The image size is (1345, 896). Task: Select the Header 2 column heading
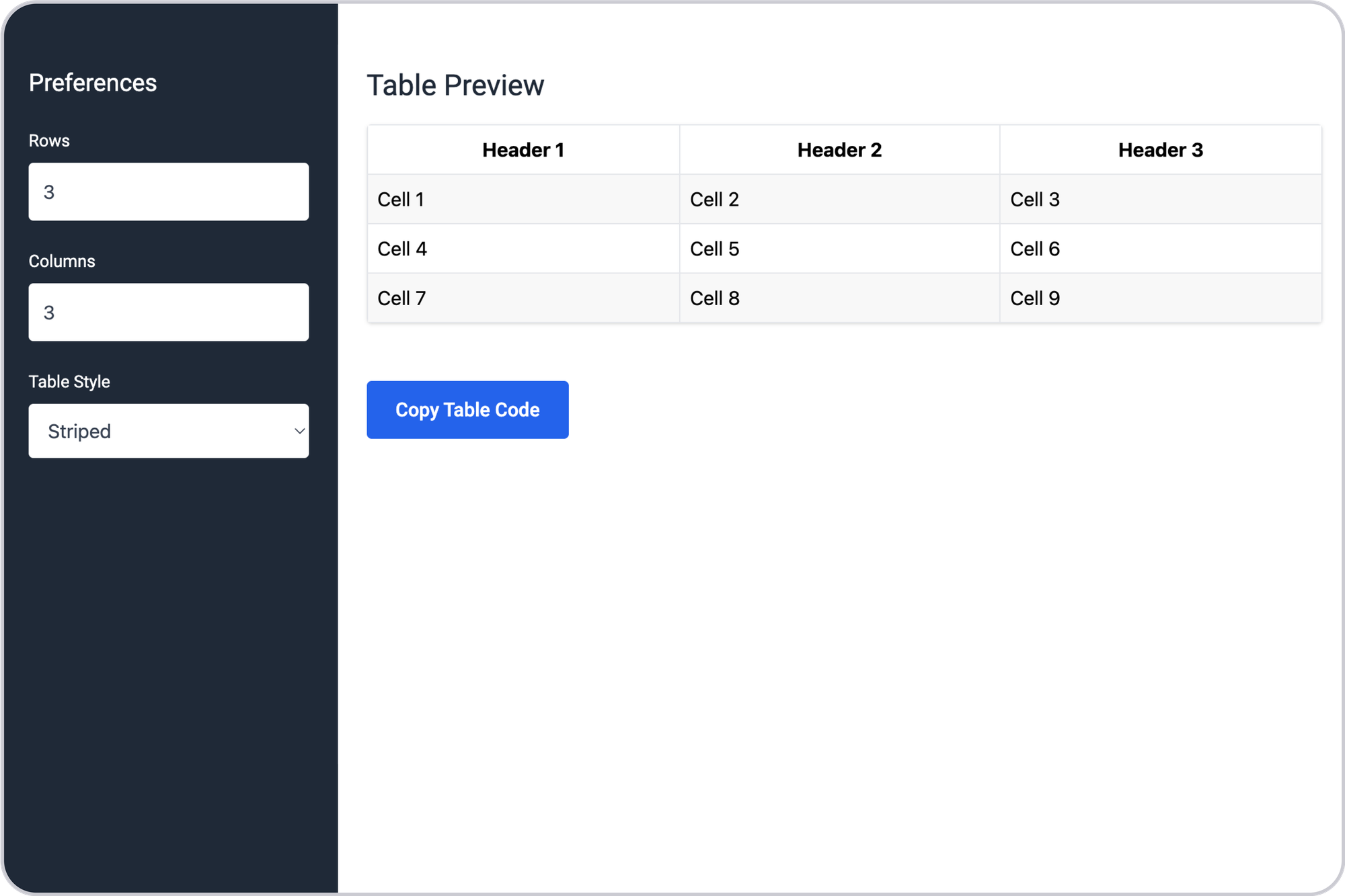pyautogui.click(x=839, y=150)
